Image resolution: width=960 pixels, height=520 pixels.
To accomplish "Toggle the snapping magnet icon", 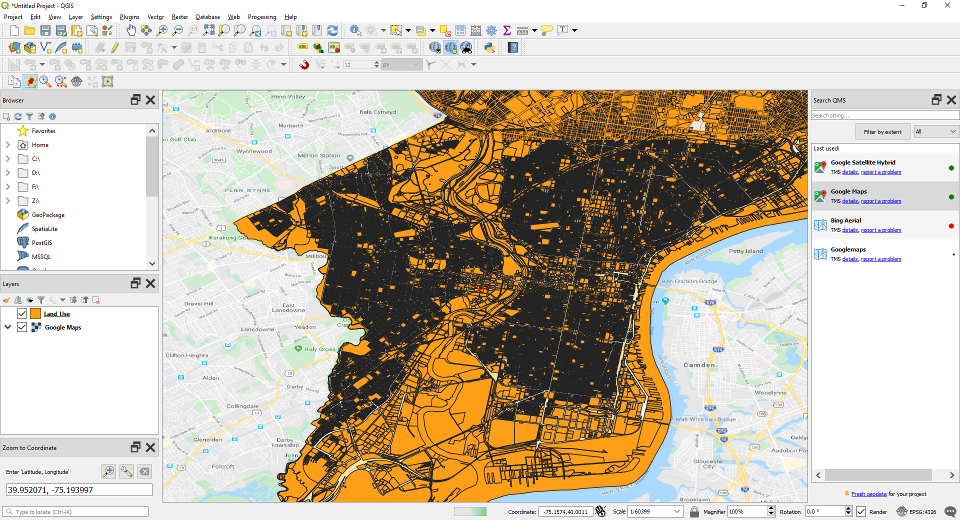I will [x=304, y=64].
